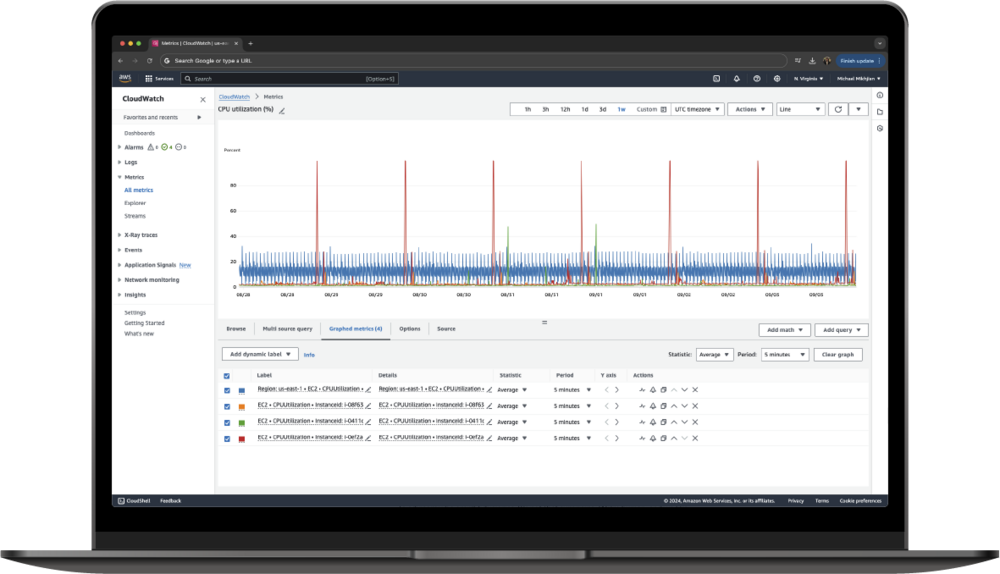This screenshot has height=574, width=1000.
Task: Remove the Region us-east-1 metric row
Action: [x=695, y=390]
